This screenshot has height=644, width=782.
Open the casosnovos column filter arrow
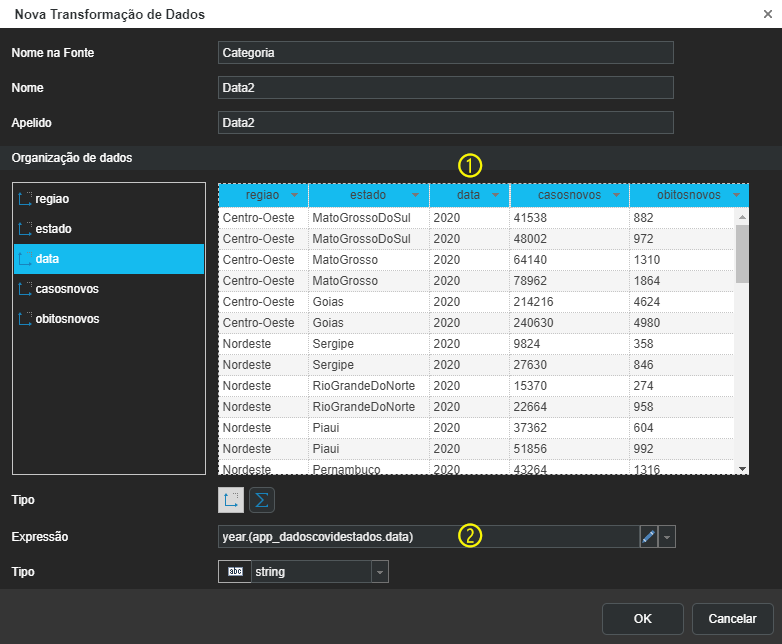tap(616, 195)
